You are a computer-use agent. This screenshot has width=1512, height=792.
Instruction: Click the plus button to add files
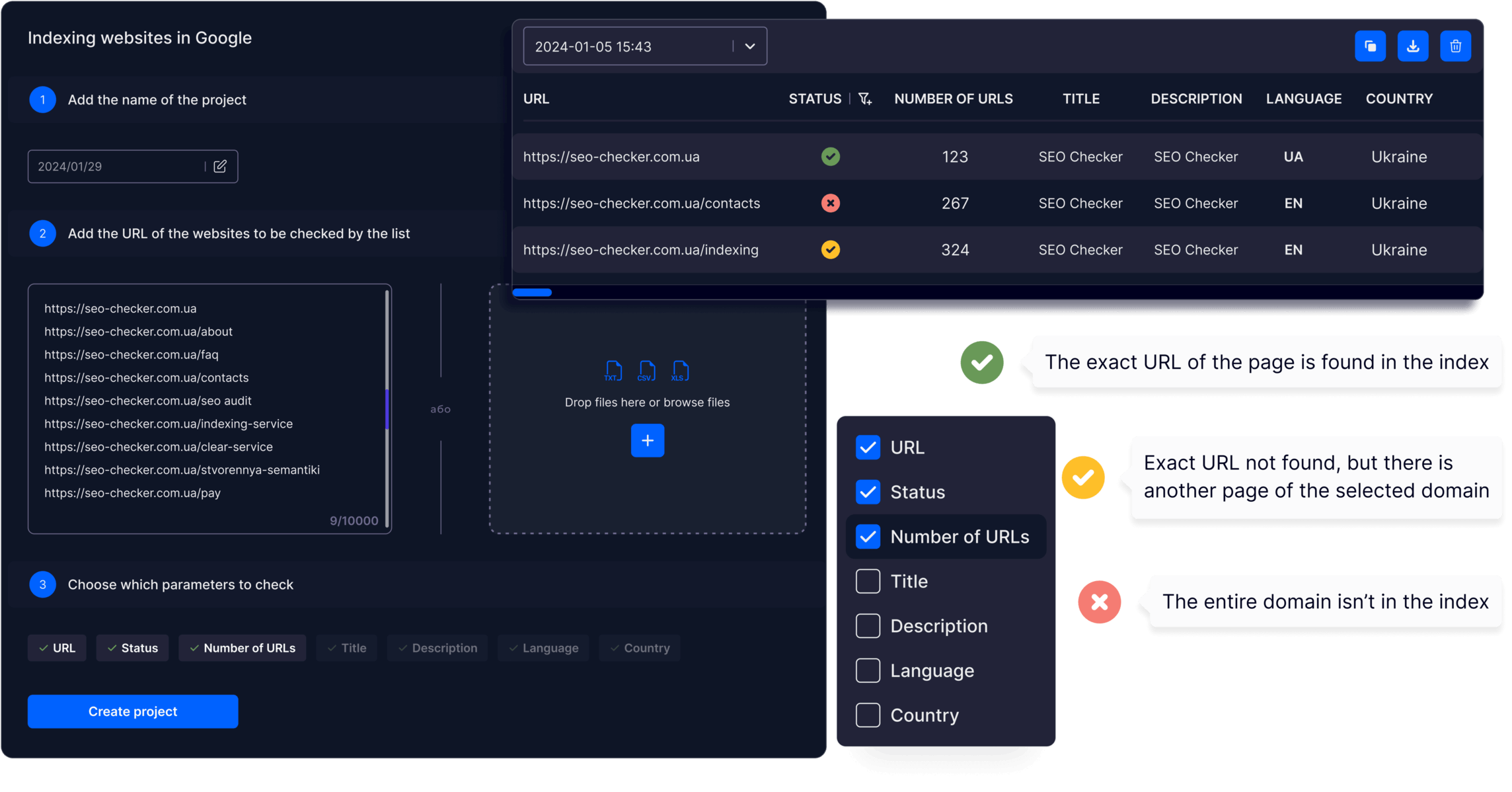coord(648,440)
